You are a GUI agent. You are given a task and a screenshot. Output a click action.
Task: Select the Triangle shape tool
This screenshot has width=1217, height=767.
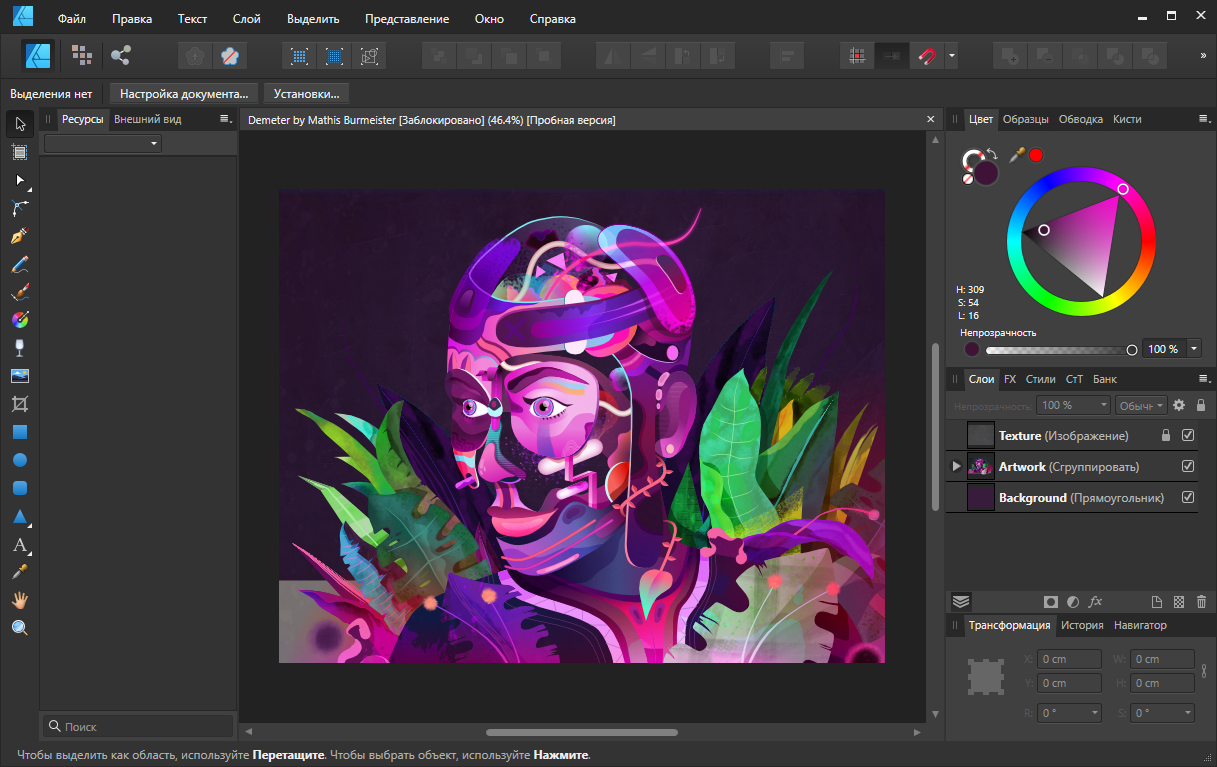(20, 517)
